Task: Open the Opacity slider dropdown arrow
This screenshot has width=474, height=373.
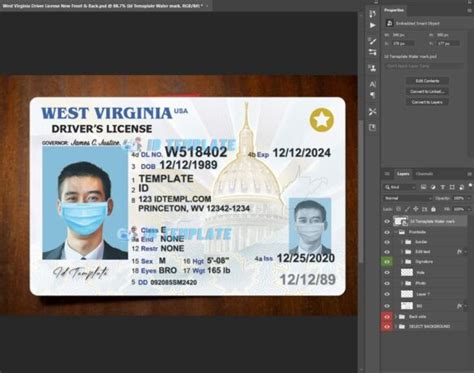Action: click(x=470, y=198)
